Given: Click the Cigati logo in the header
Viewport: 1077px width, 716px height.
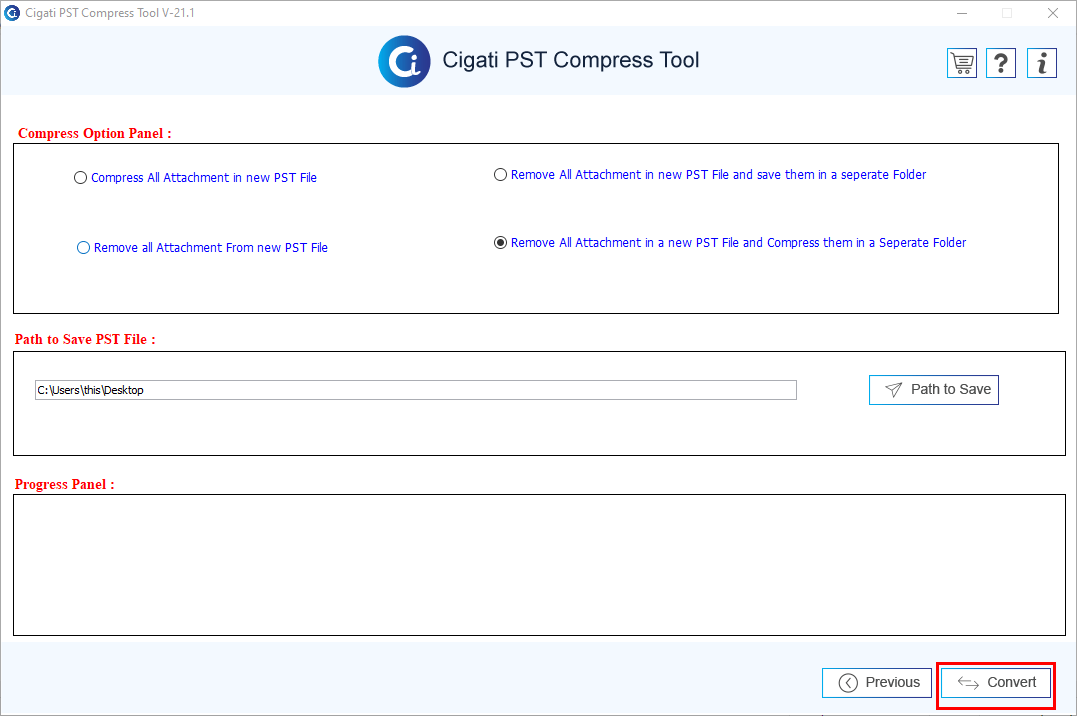Looking at the screenshot, I should coord(405,61).
